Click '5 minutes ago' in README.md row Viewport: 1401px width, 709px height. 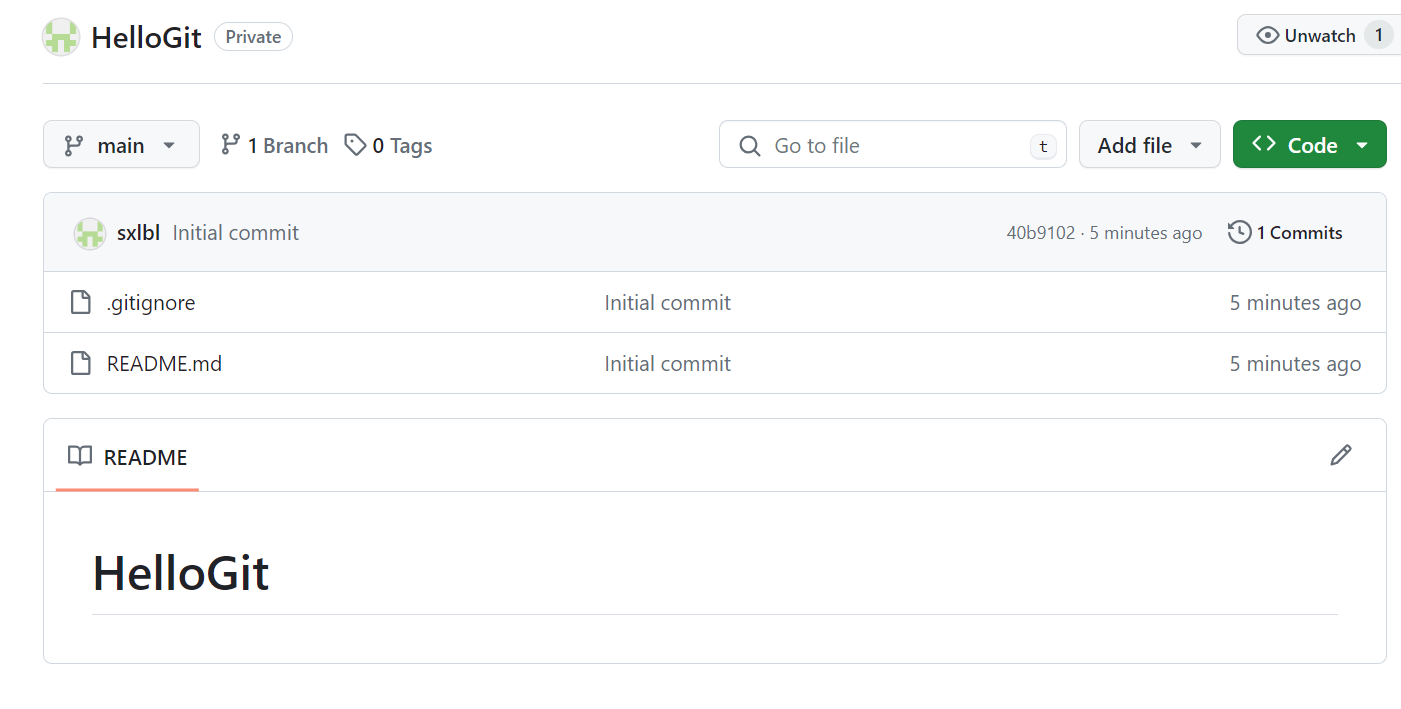[1295, 364]
